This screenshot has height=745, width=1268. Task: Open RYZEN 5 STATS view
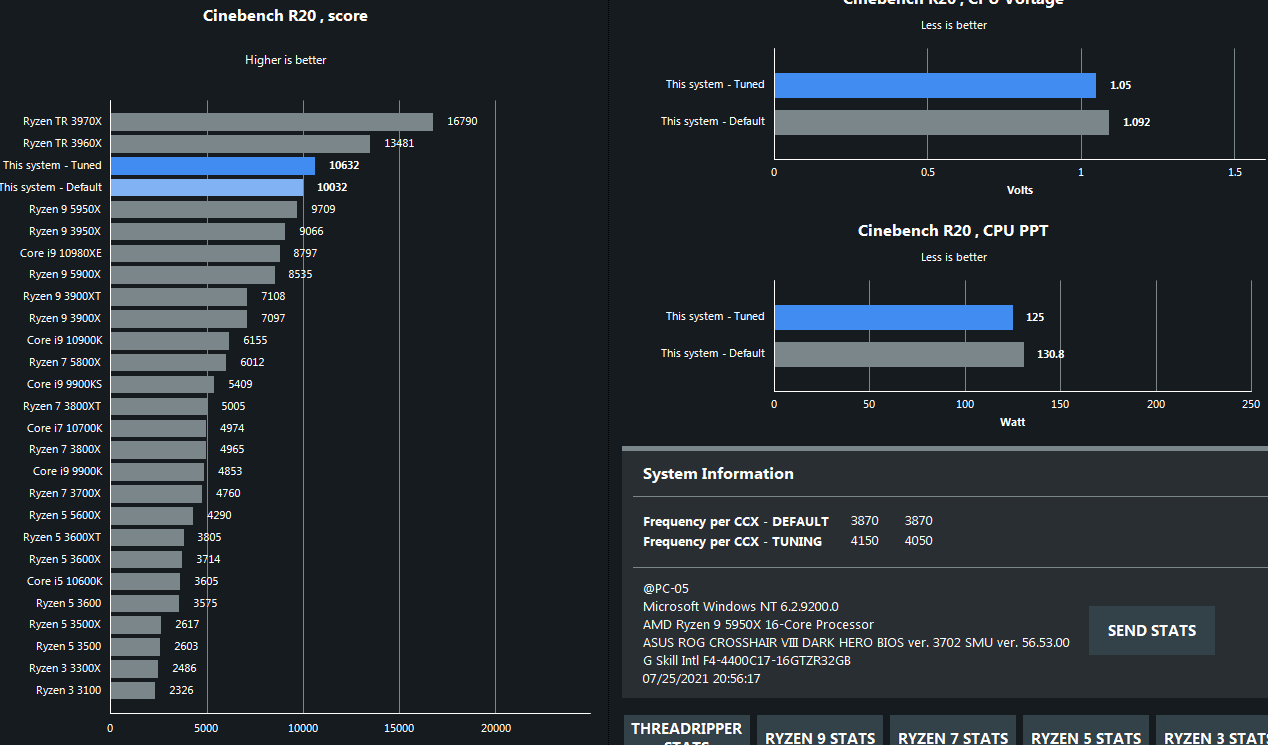[1086, 730]
